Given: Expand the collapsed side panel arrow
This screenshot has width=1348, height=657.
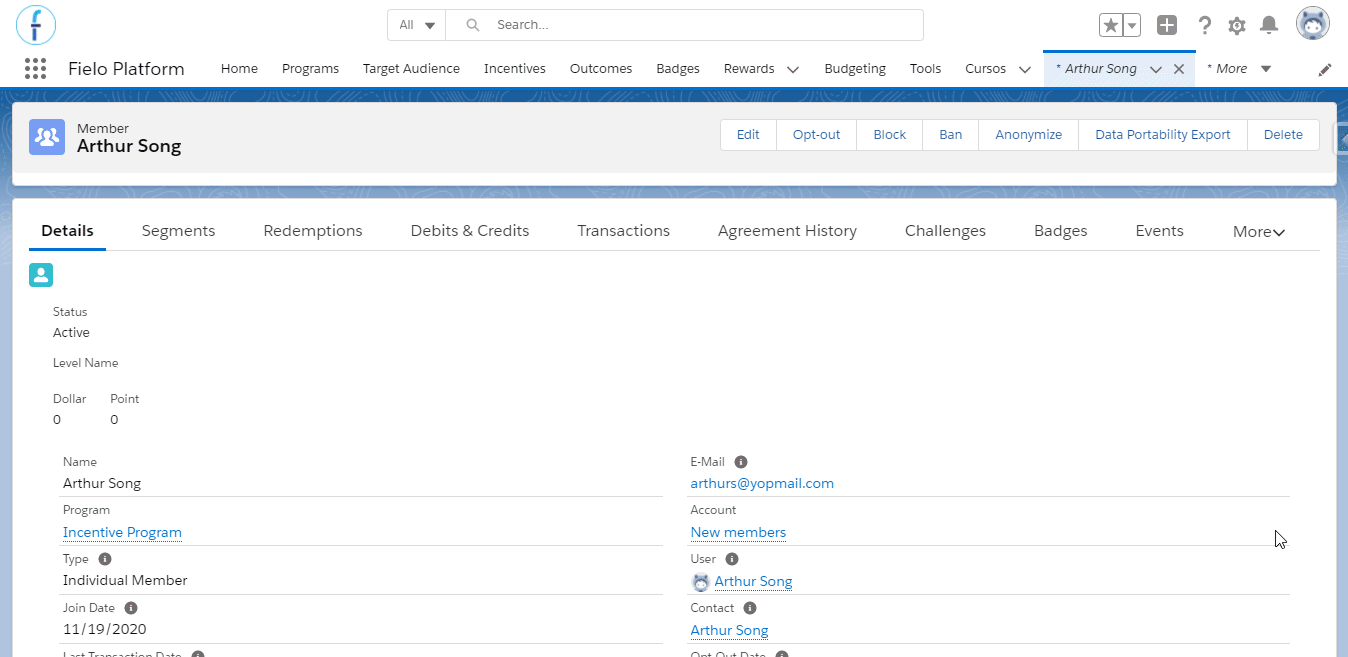Looking at the screenshot, I should coord(1342,137).
